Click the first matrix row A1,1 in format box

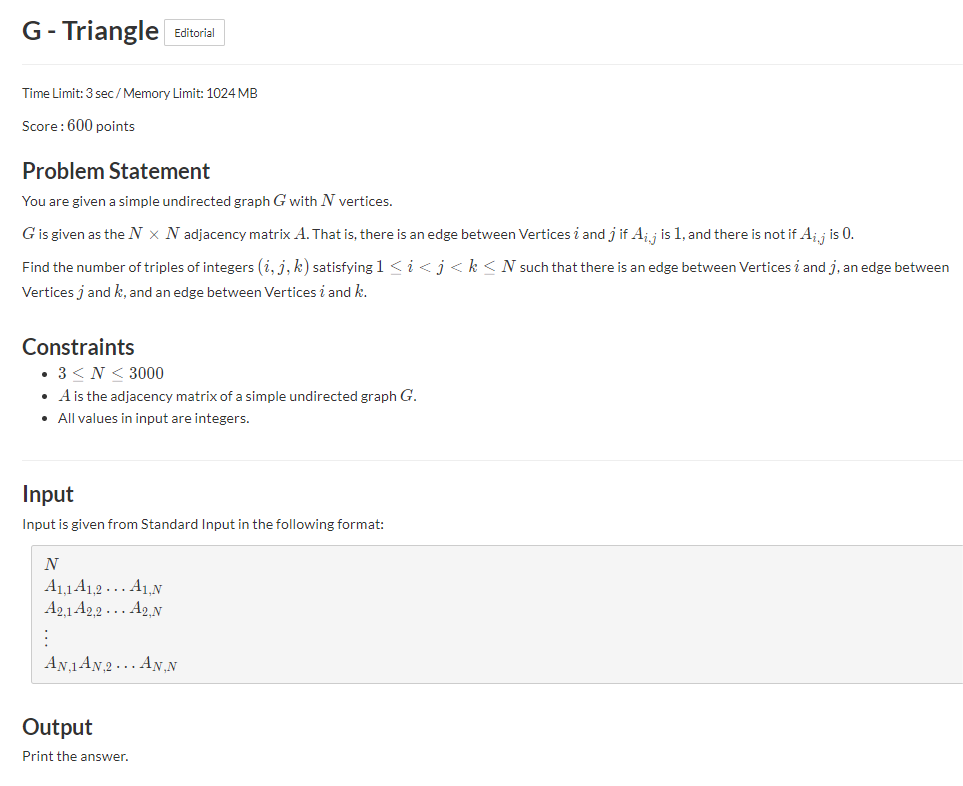point(103,586)
